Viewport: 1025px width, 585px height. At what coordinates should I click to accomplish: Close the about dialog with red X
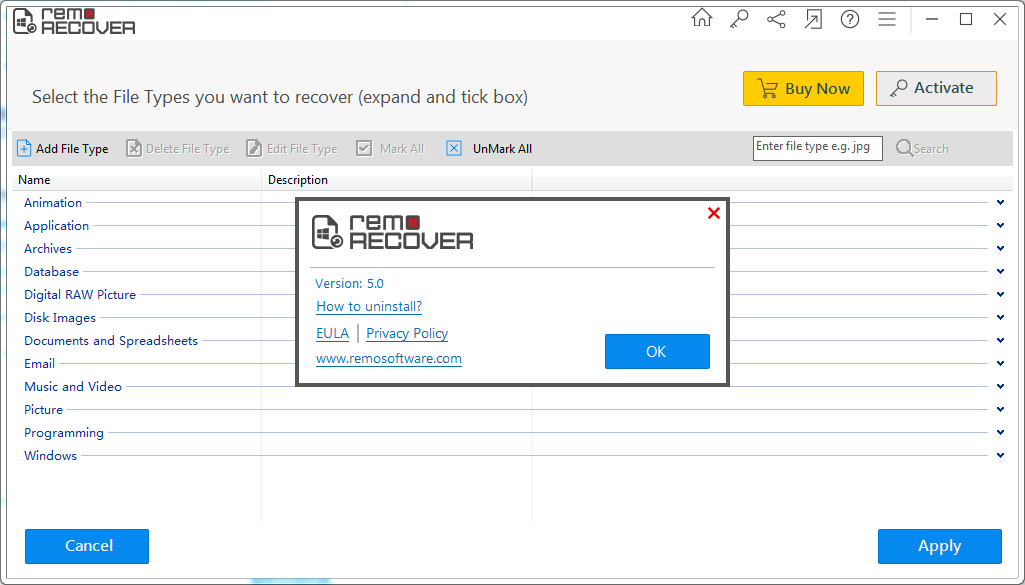coord(714,213)
